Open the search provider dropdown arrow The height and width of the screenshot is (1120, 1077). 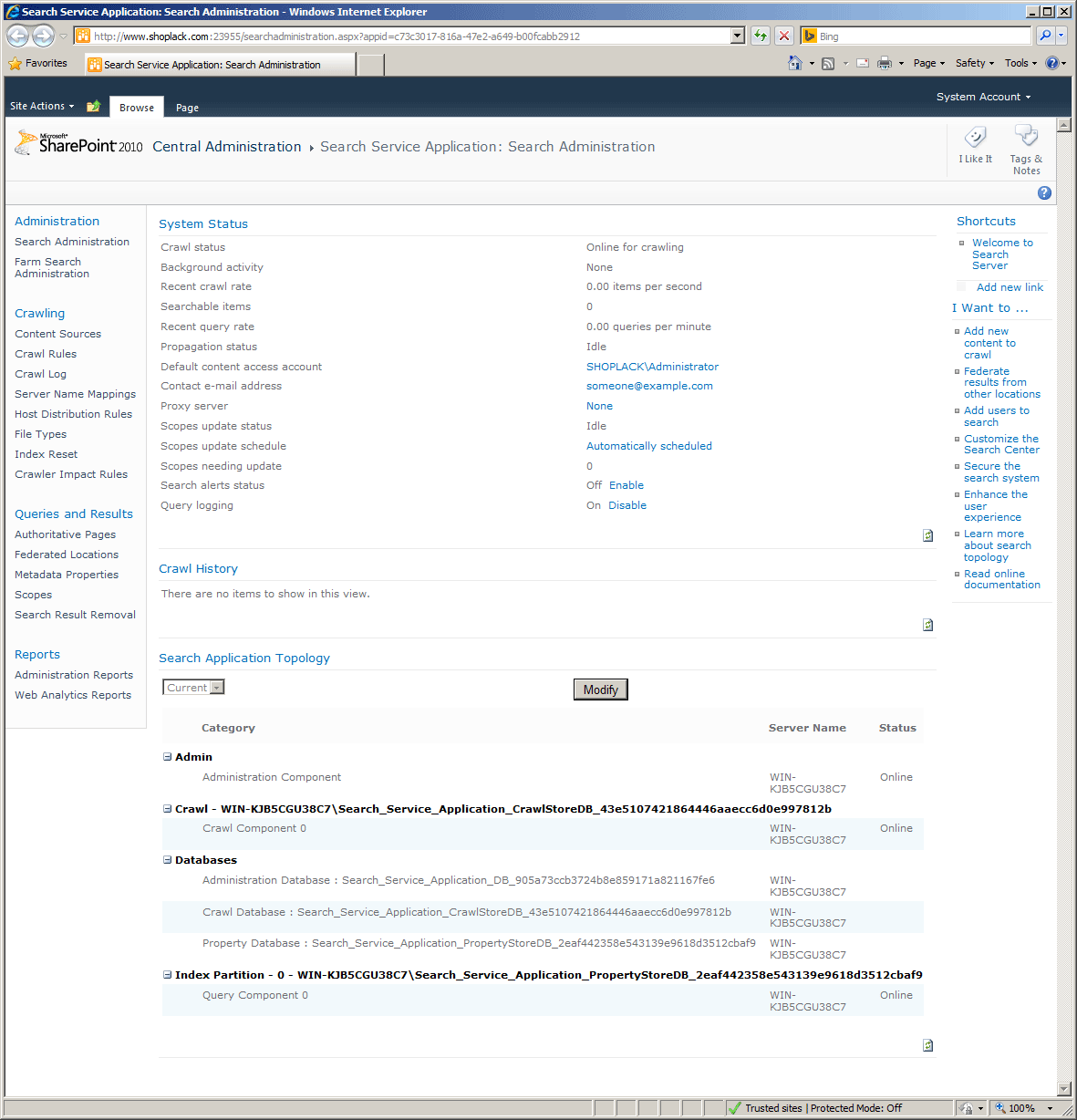click(x=1061, y=36)
